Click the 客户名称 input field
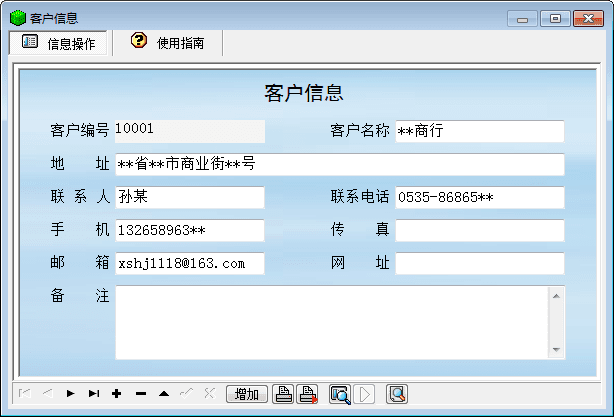This screenshot has width=614, height=417. tap(479, 131)
